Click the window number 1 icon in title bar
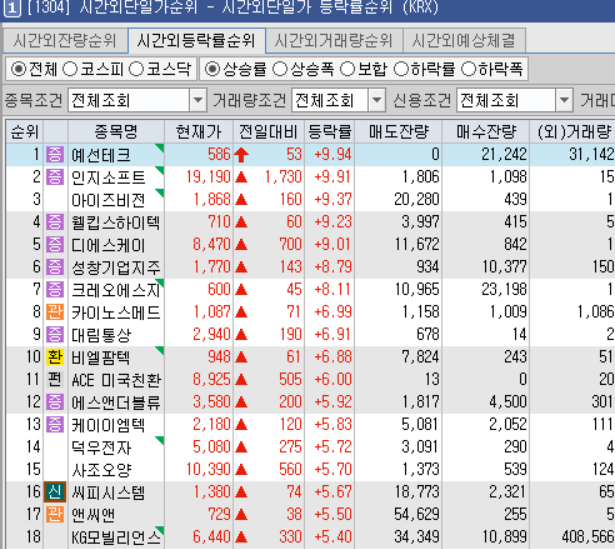615x549 pixels. pyautogui.click(x=12, y=8)
